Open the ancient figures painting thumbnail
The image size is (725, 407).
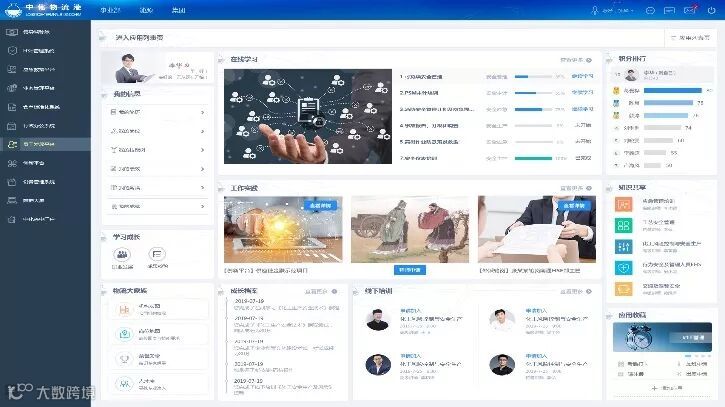click(410, 229)
